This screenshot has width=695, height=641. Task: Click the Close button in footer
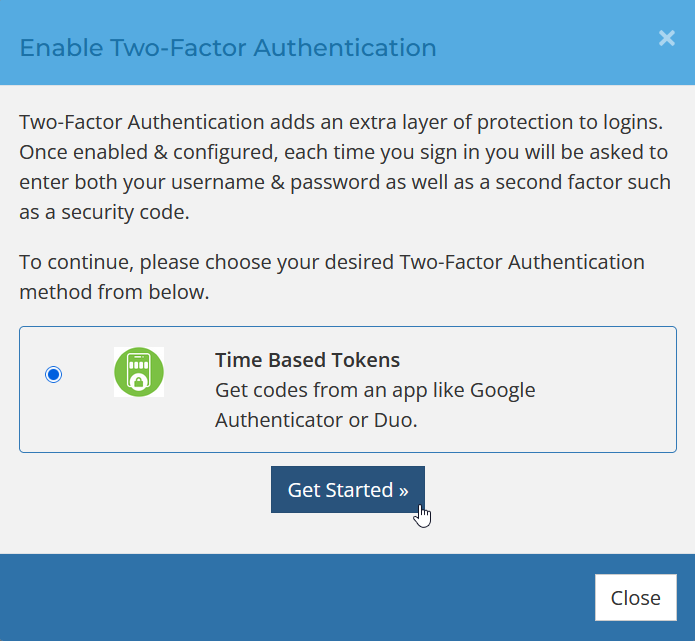tap(635, 598)
